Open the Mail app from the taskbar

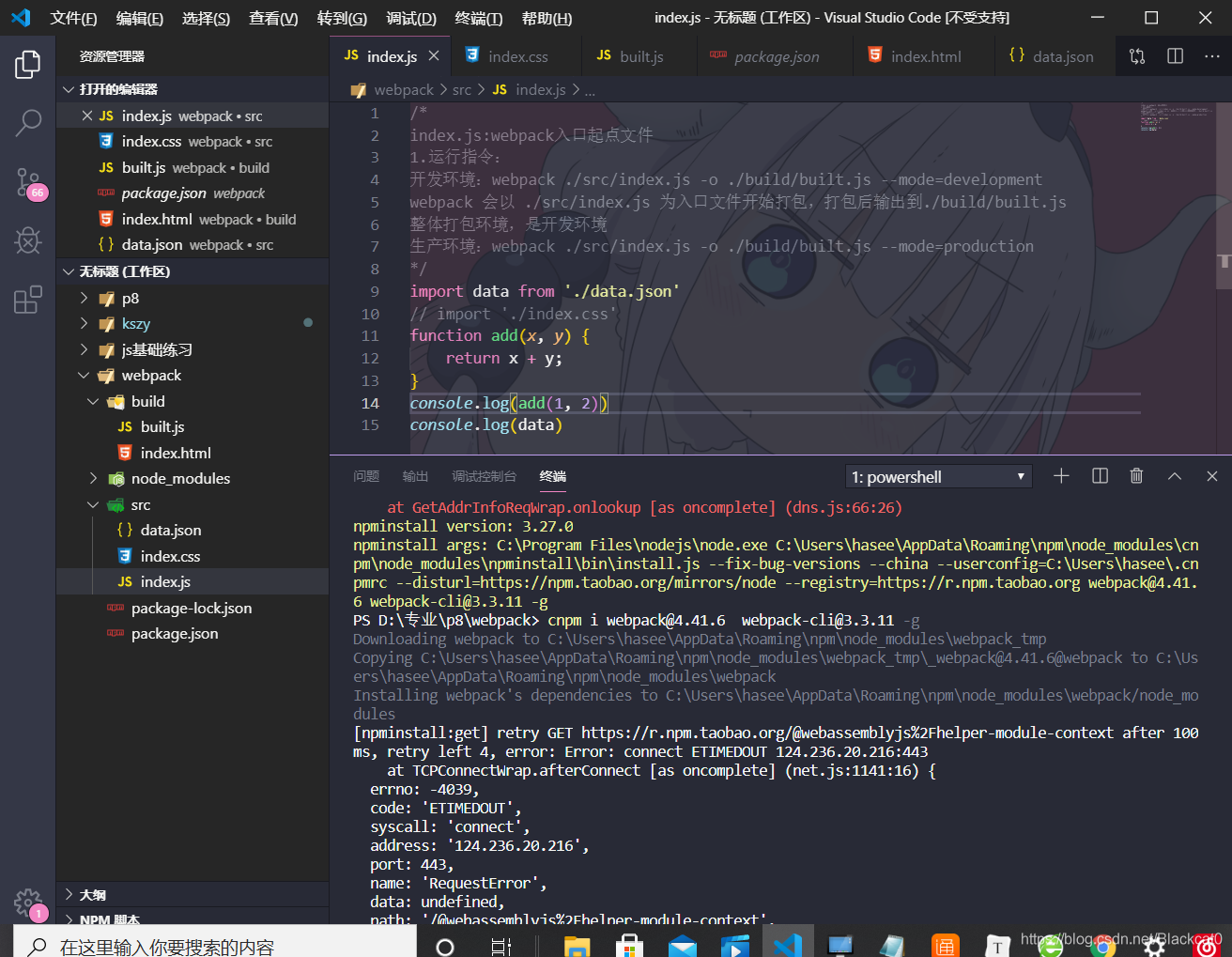683,946
